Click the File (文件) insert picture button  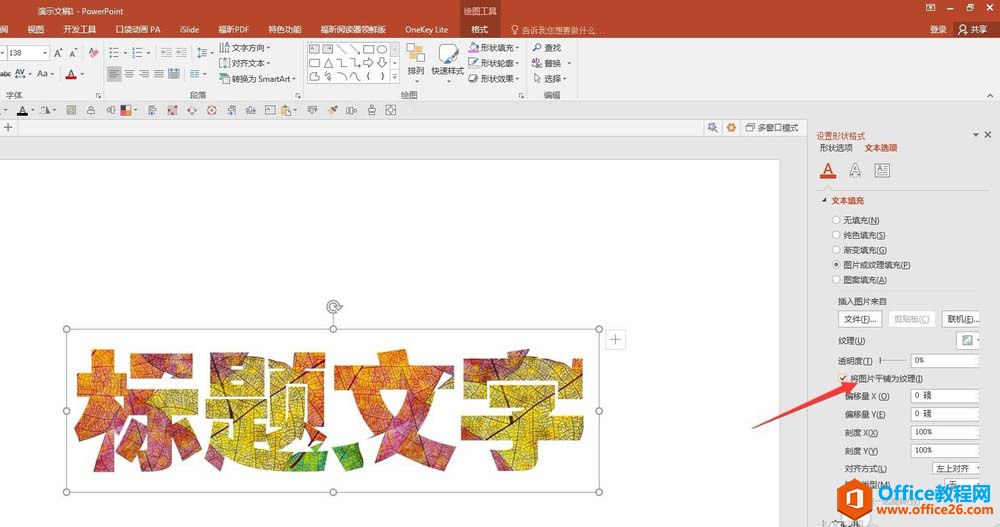859,319
